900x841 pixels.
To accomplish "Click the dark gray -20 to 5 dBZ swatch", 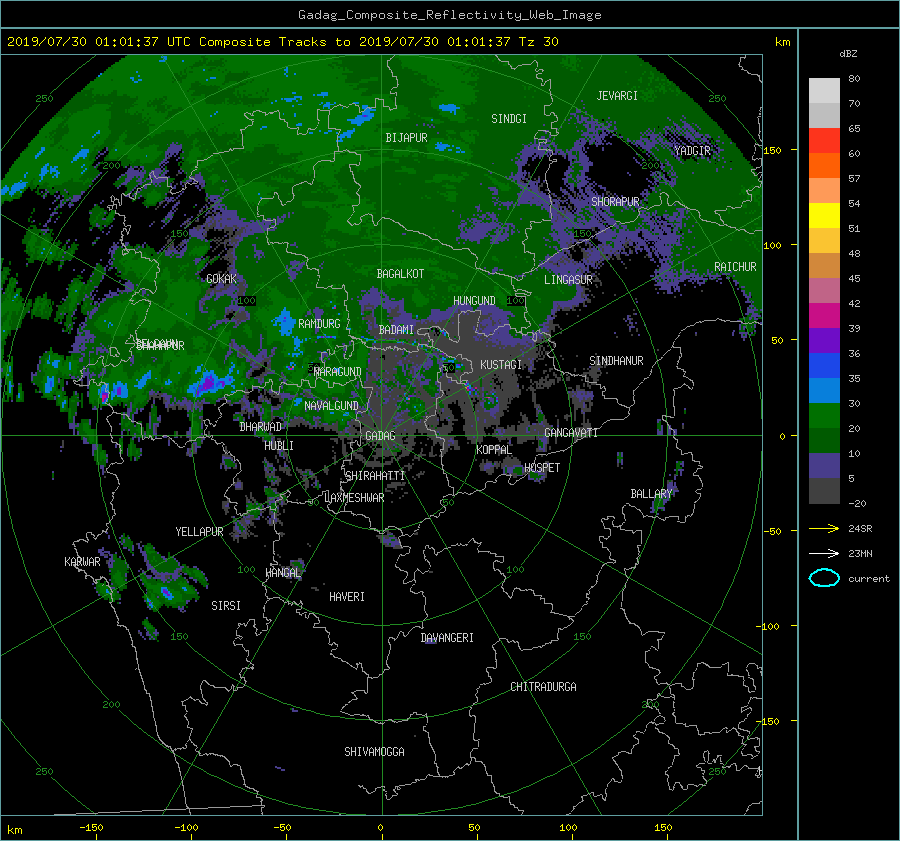I will 824,491.
